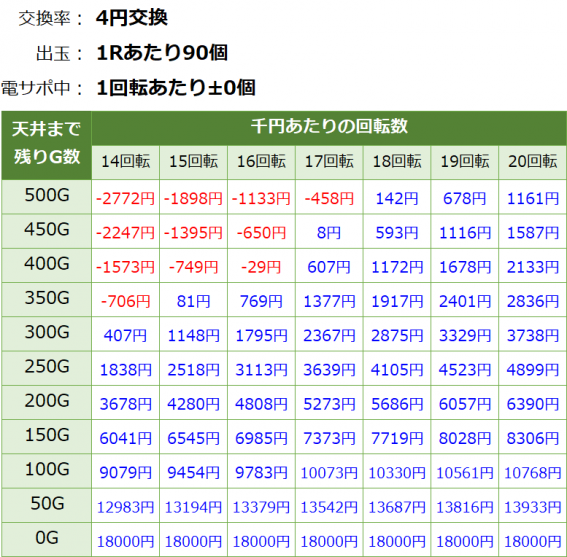
Task: Click the 50G row label
Action: point(46,505)
